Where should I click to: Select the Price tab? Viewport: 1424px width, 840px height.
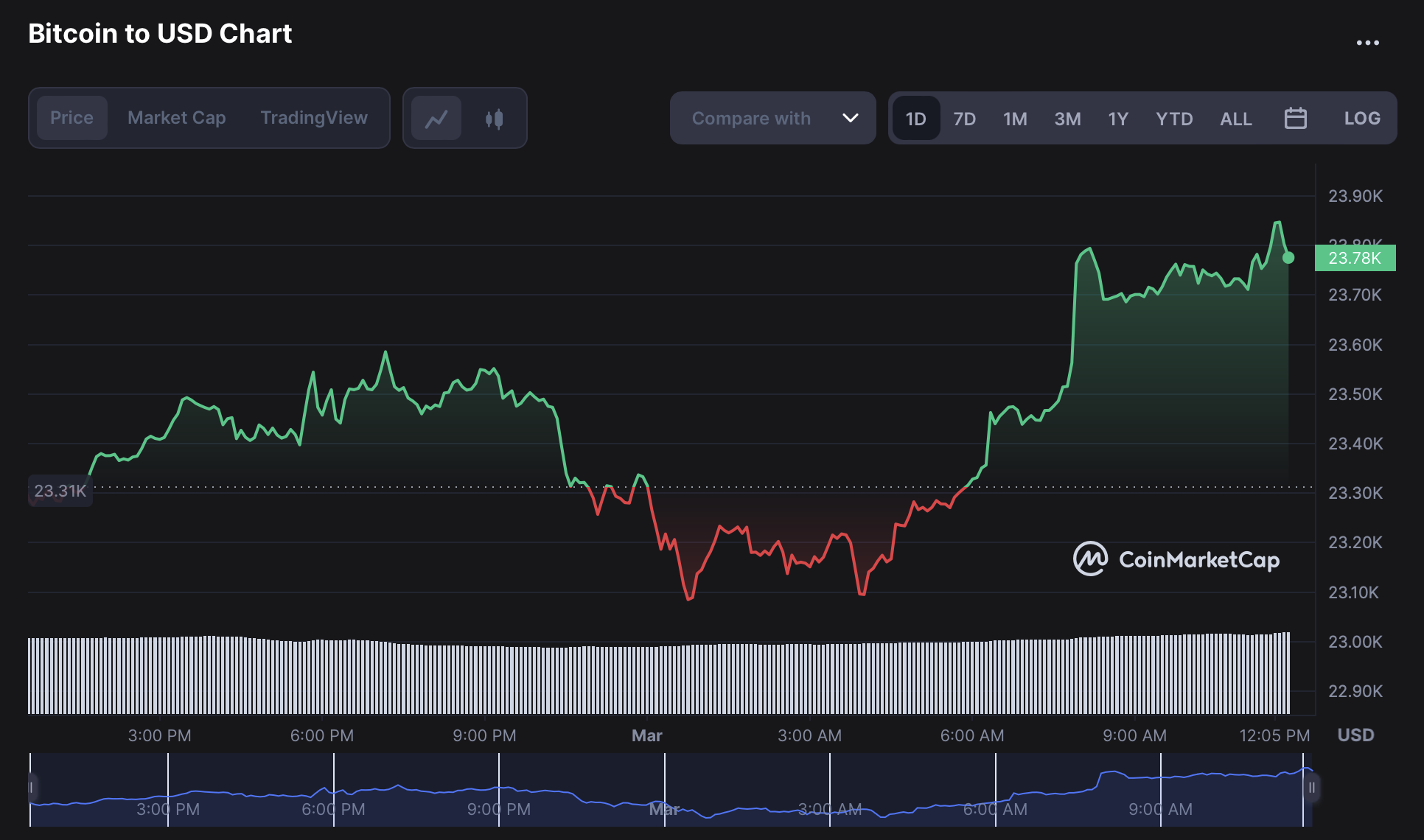coord(71,118)
